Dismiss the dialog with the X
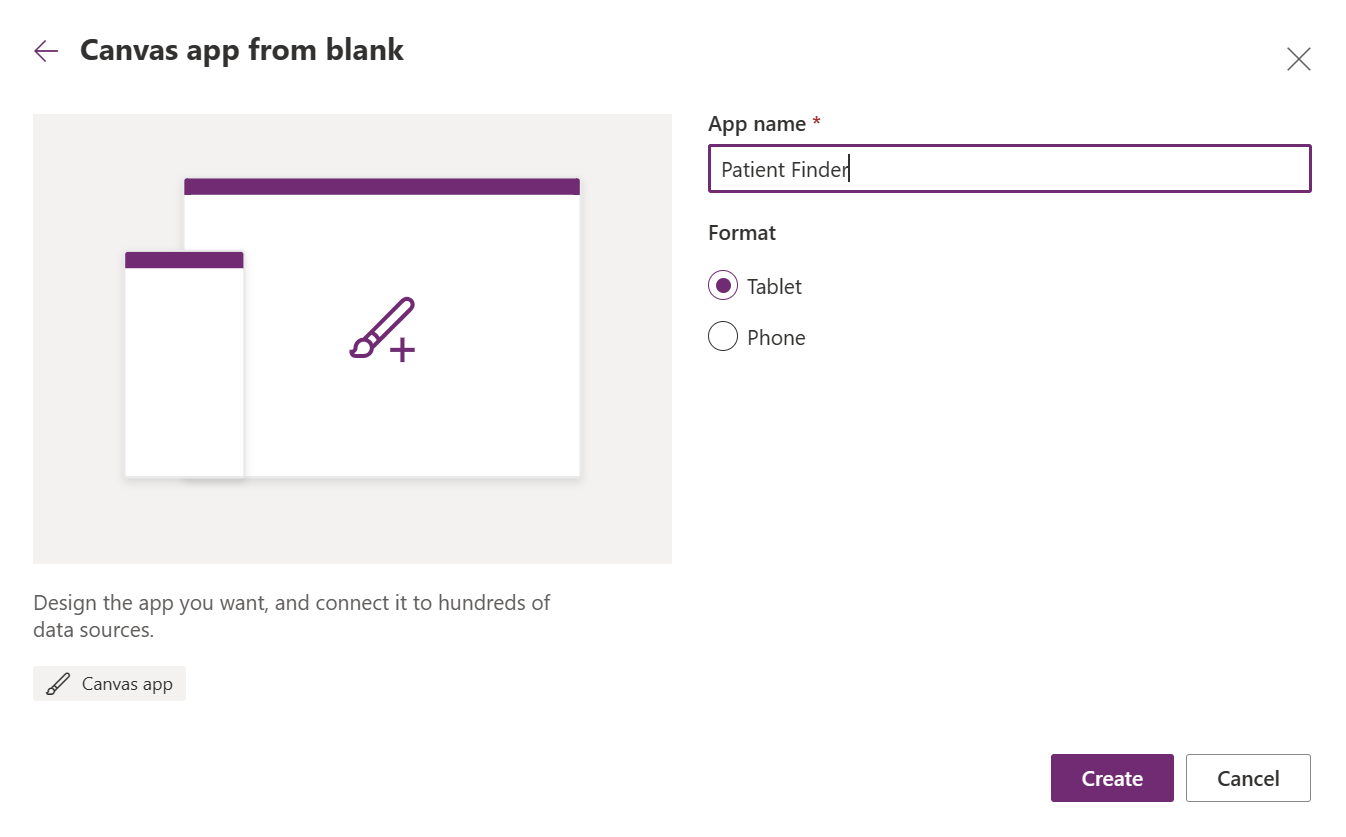 point(1298,59)
